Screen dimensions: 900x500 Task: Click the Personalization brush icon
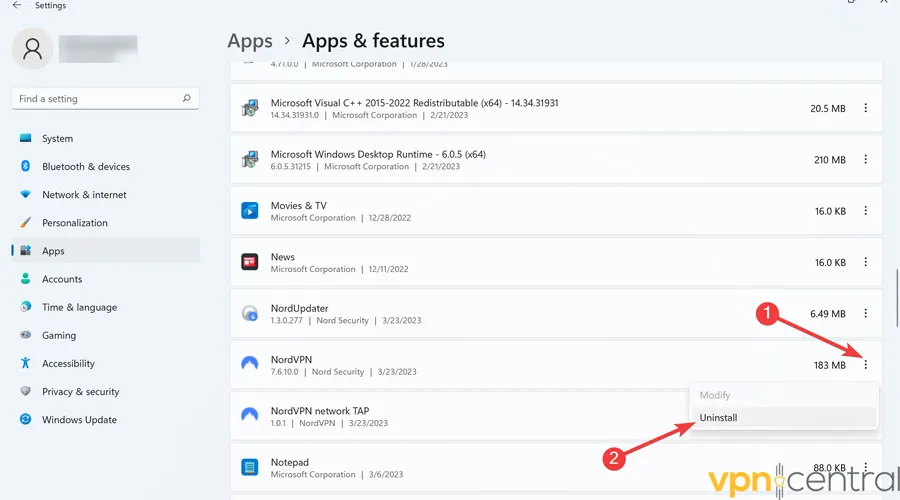click(25, 222)
